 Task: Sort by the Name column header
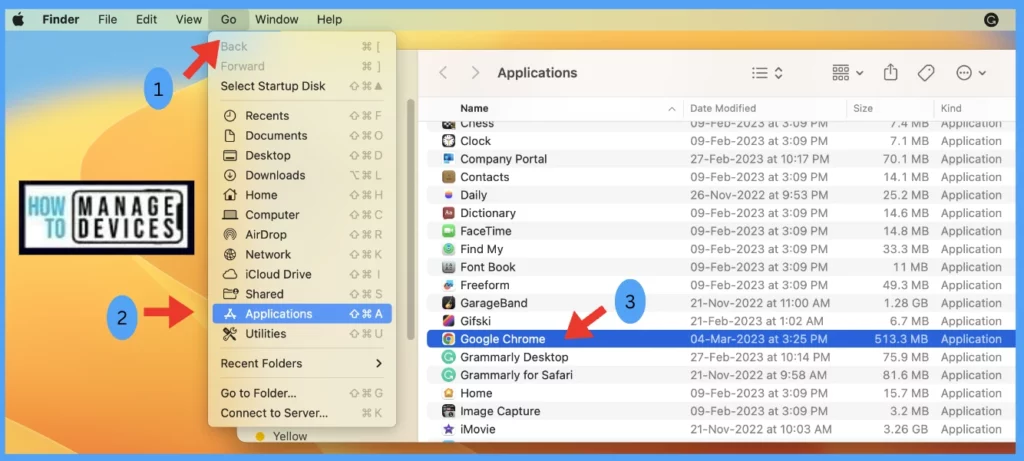(x=474, y=108)
